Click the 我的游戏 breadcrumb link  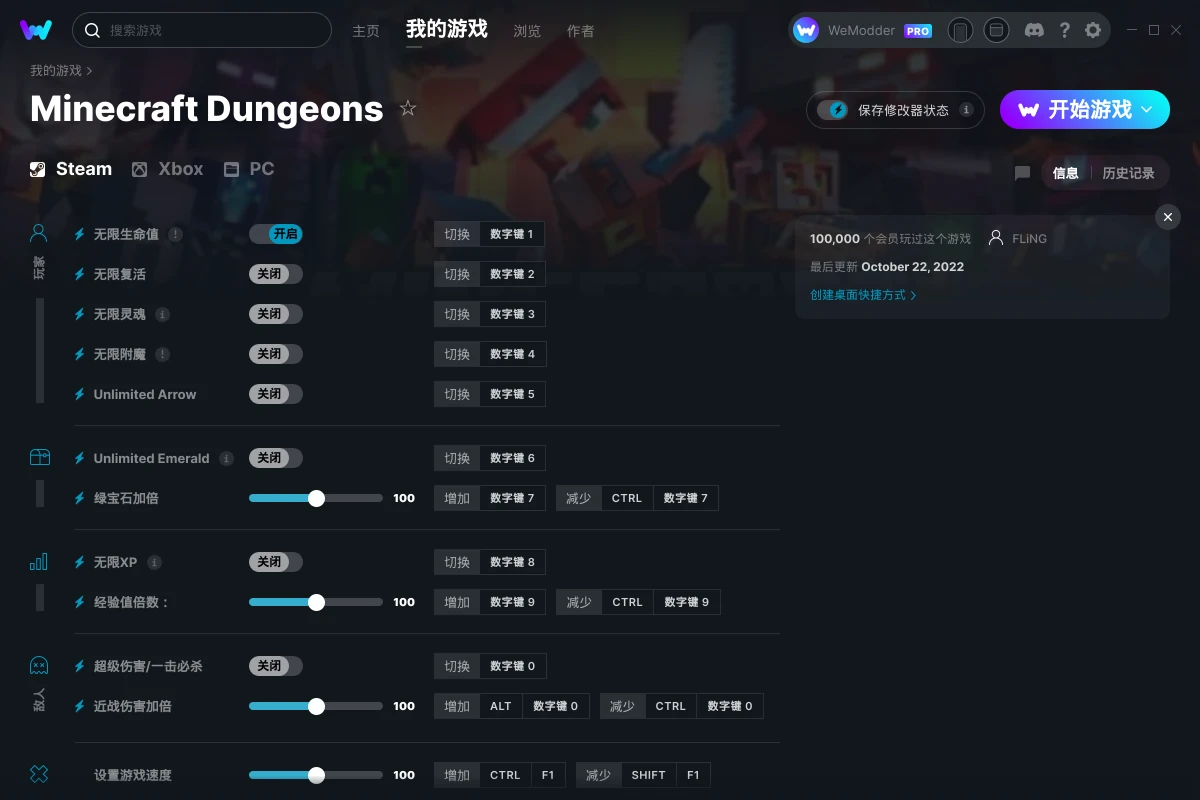click(56, 71)
